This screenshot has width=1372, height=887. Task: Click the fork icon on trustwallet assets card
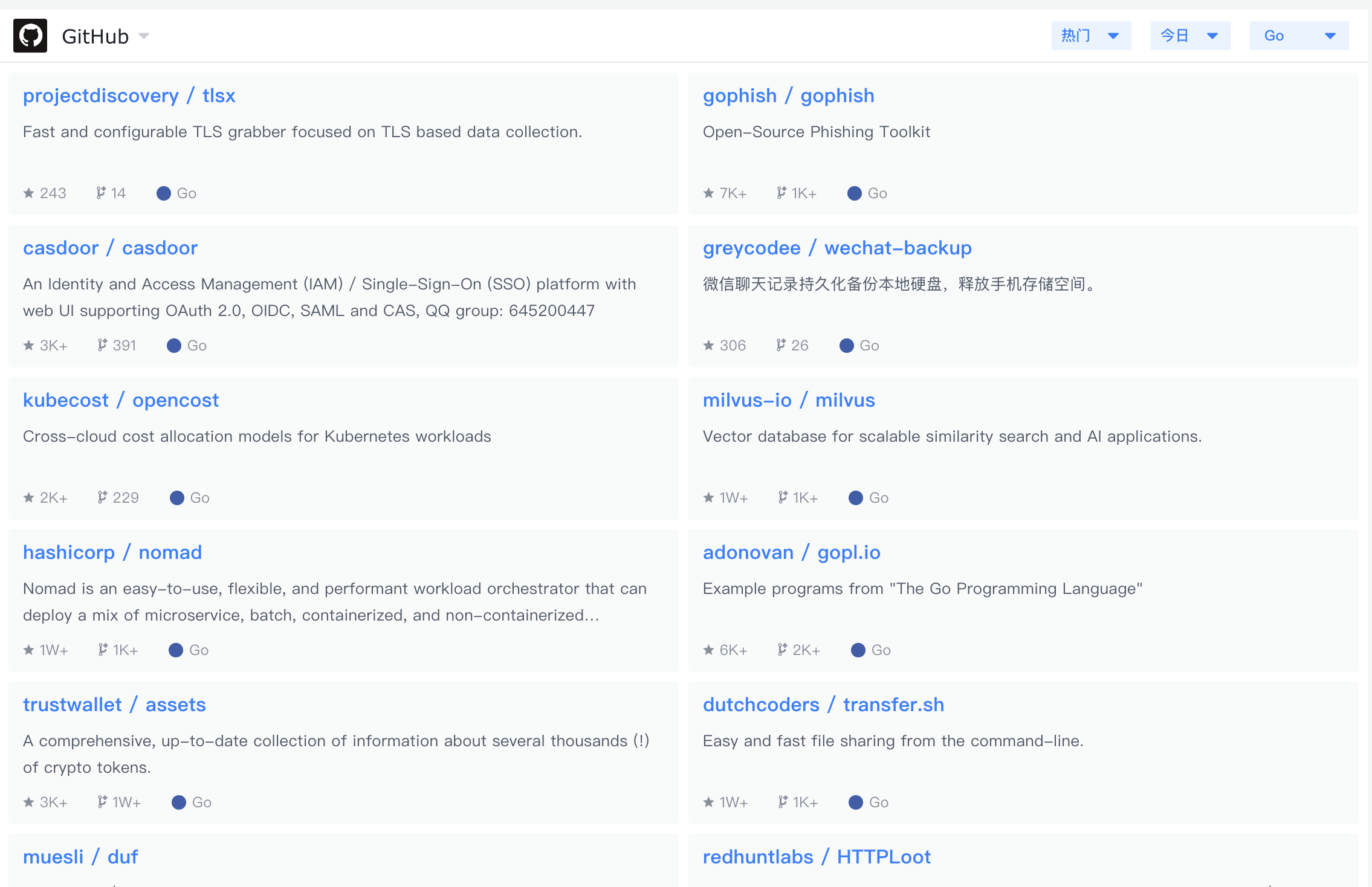pos(102,802)
